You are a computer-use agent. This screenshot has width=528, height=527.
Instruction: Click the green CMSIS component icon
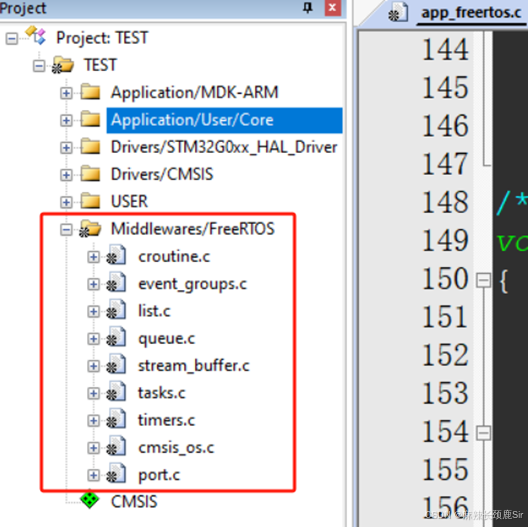(x=90, y=500)
